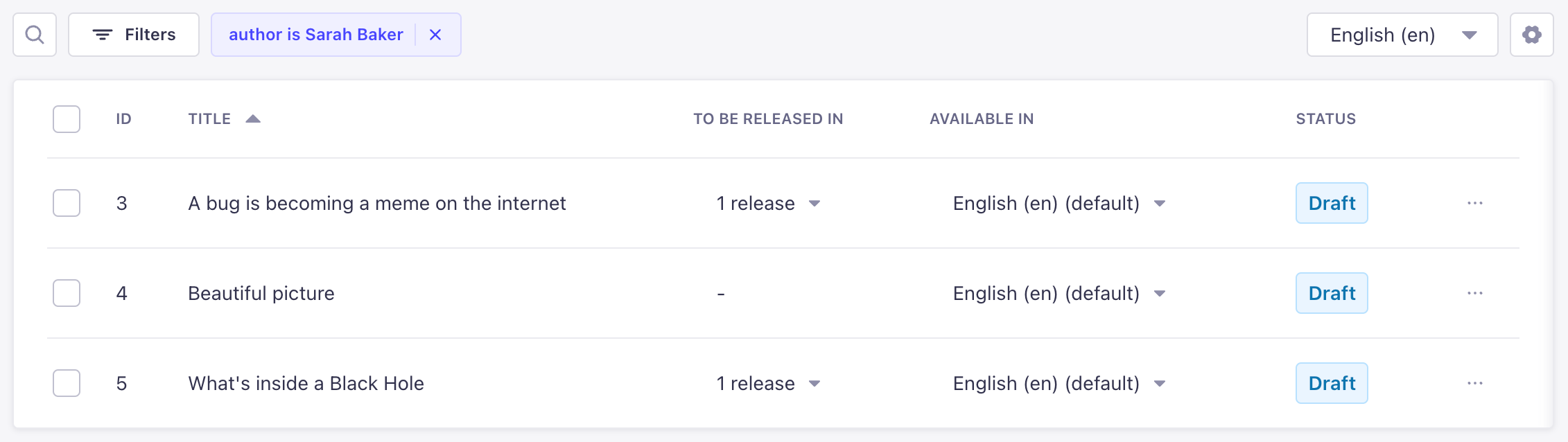
Task: Click the settings gear icon
Action: pos(1531,34)
